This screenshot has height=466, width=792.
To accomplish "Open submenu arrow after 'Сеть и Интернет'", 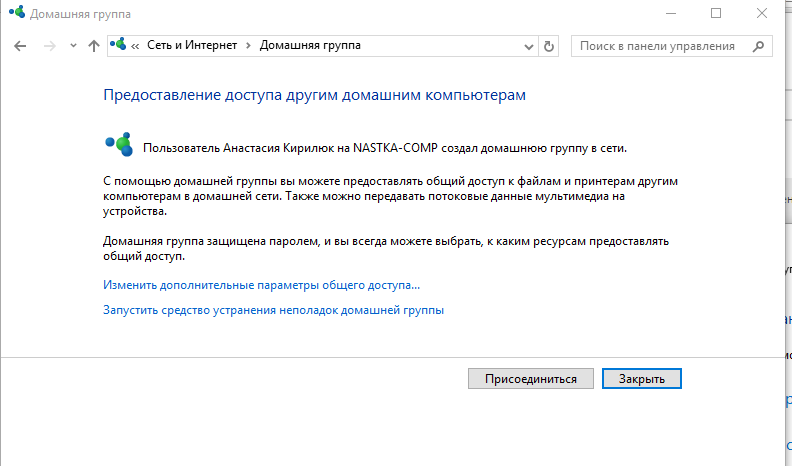I will pos(248,45).
